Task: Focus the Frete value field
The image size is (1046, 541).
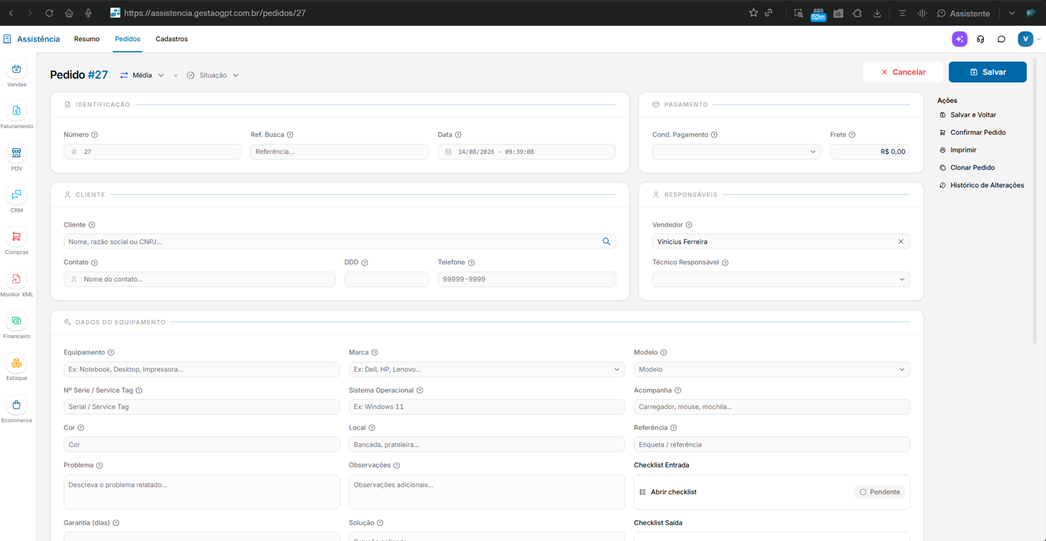Action: [870, 152]
